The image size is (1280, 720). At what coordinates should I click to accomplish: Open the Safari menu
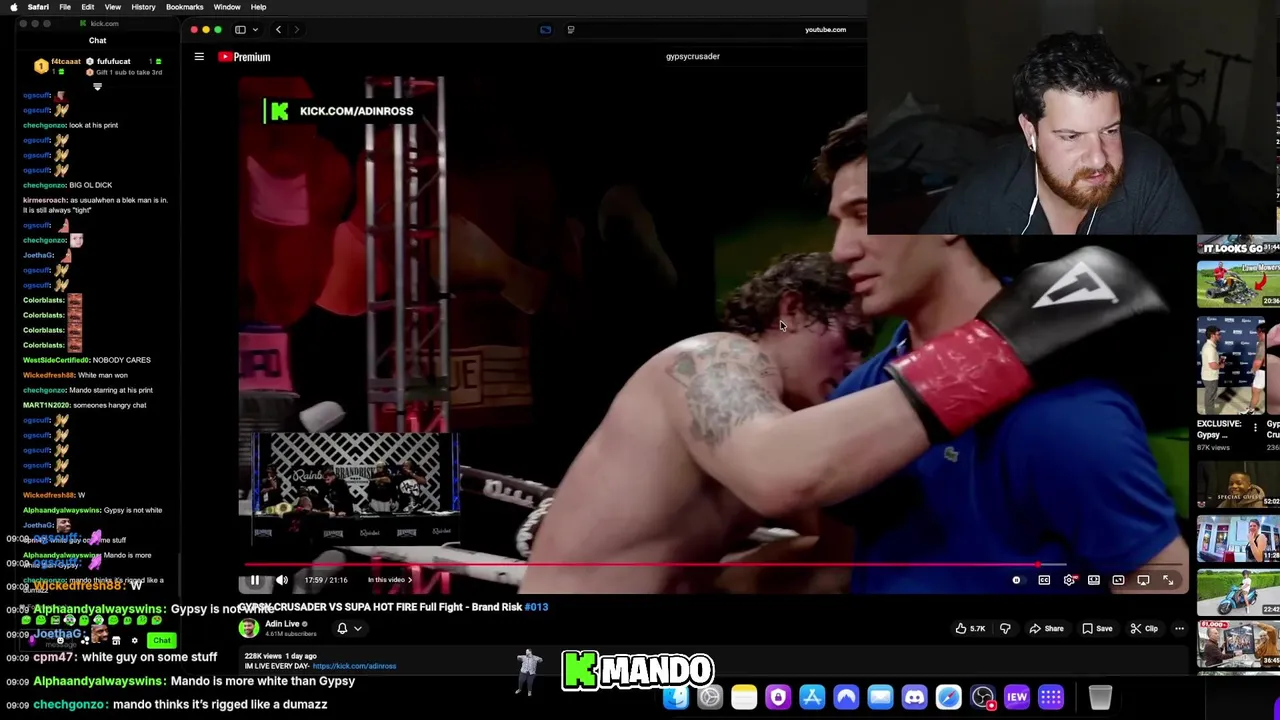tap(38, 7)
